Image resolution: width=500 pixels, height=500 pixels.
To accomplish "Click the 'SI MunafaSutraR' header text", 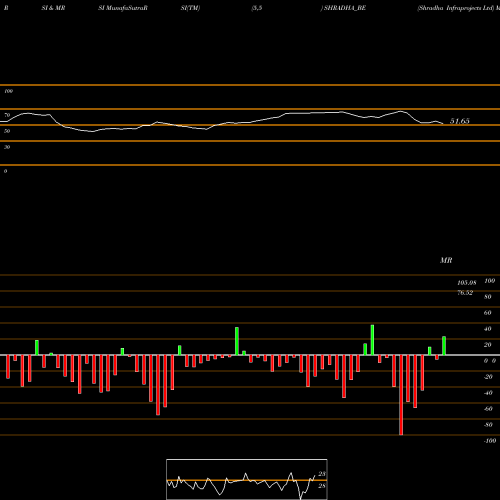I will 123,8.
